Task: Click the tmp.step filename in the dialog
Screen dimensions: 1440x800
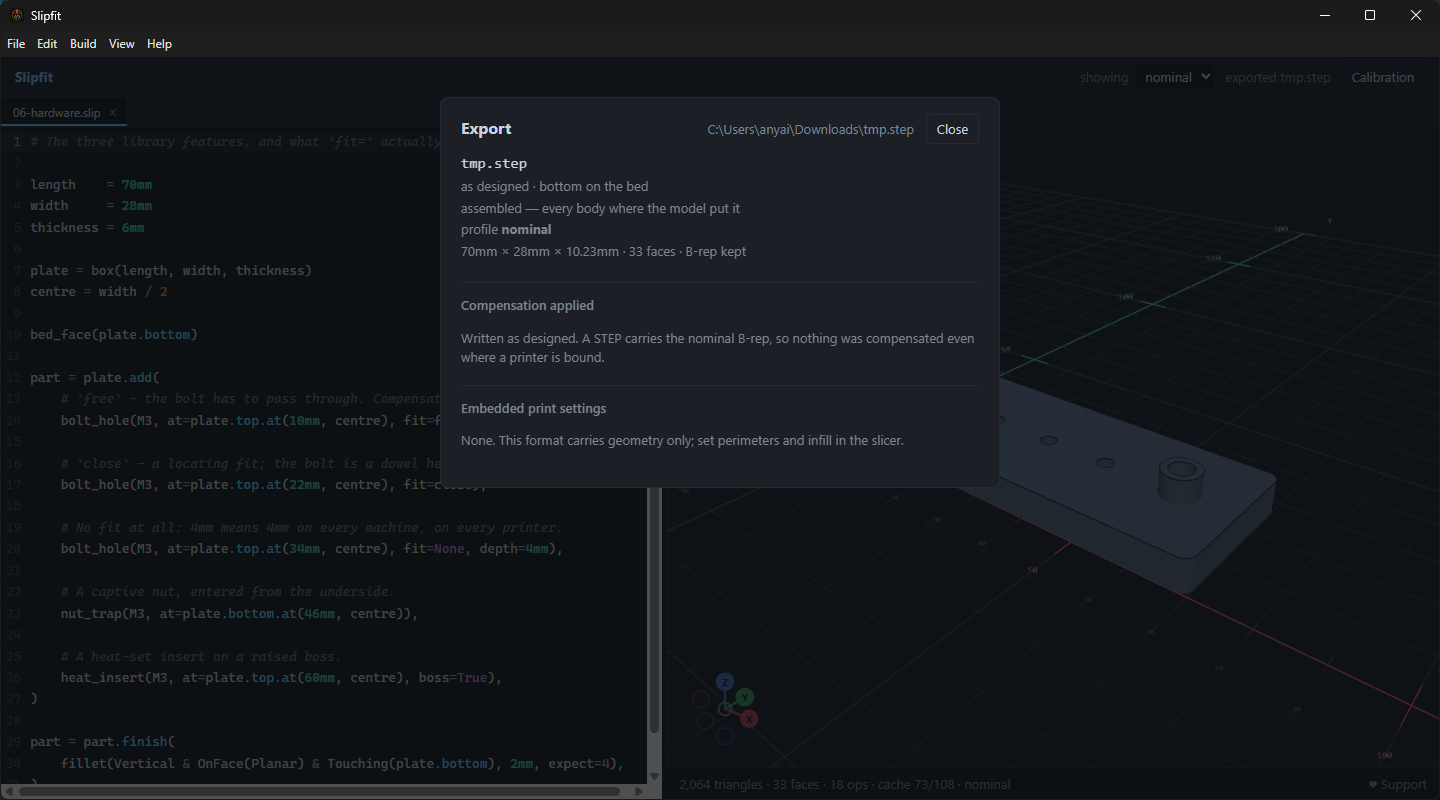Action: pyautogui.click(x=494, y=163)
